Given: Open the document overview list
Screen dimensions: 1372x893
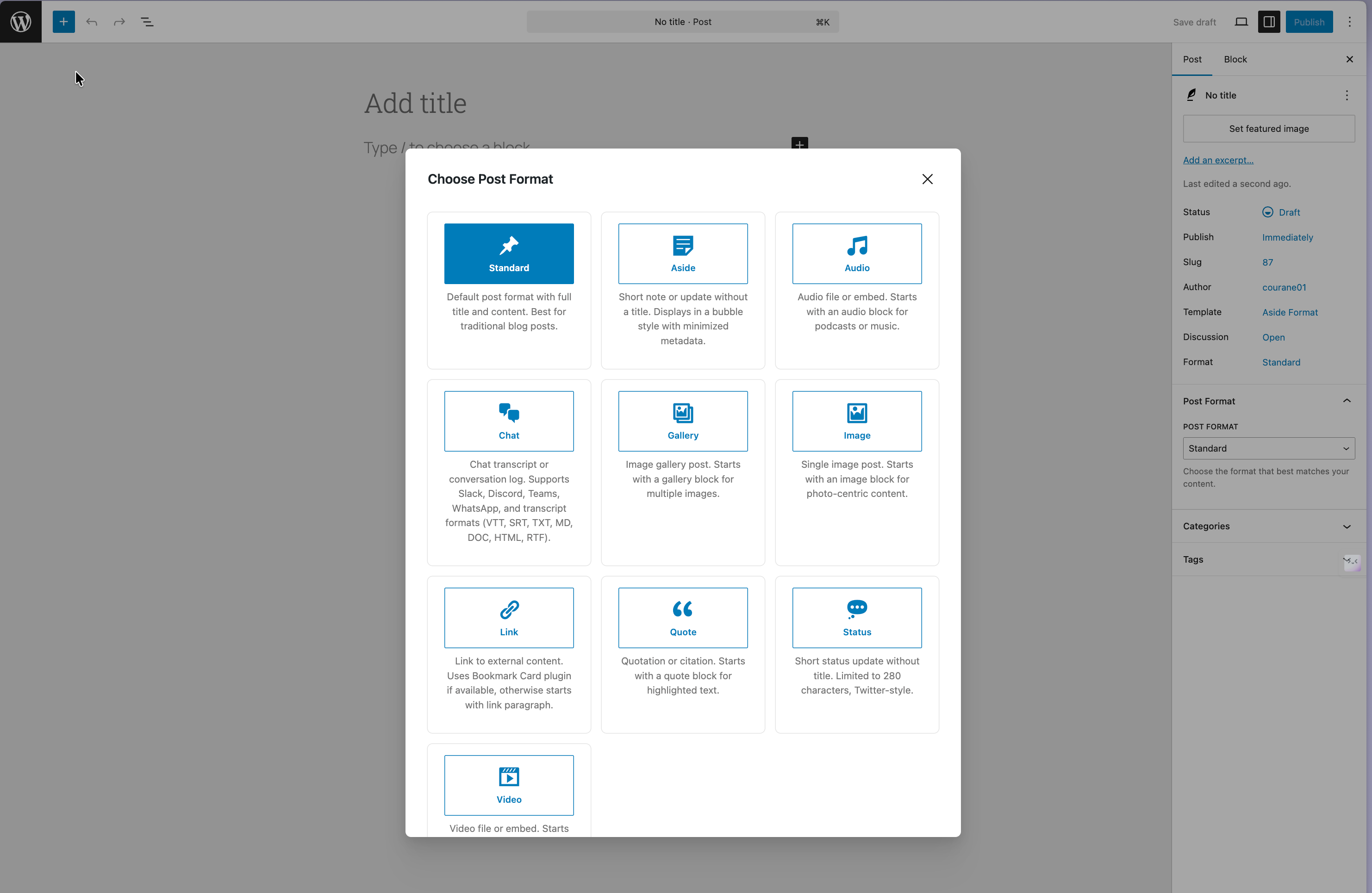Looking at the screenshot, I should (147, 22).
